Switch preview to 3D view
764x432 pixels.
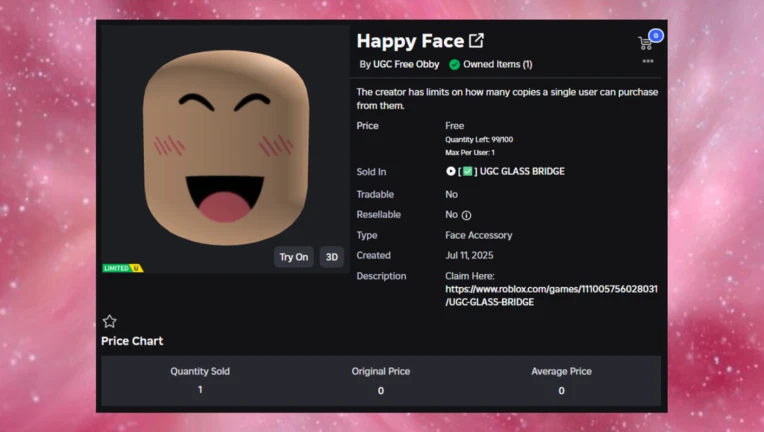point(332,257)
